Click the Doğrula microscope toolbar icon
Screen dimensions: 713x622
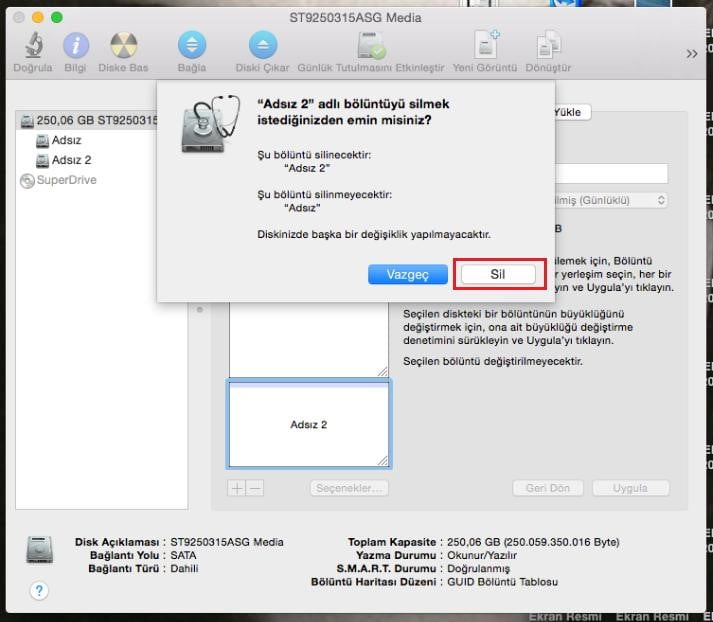33,45
